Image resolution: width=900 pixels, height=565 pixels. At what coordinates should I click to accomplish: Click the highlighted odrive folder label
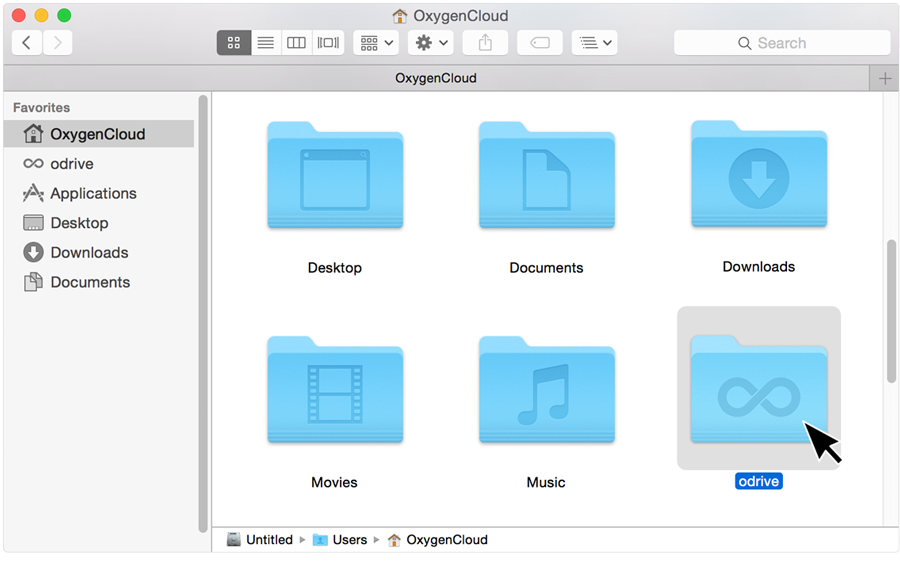pos(759,481)
